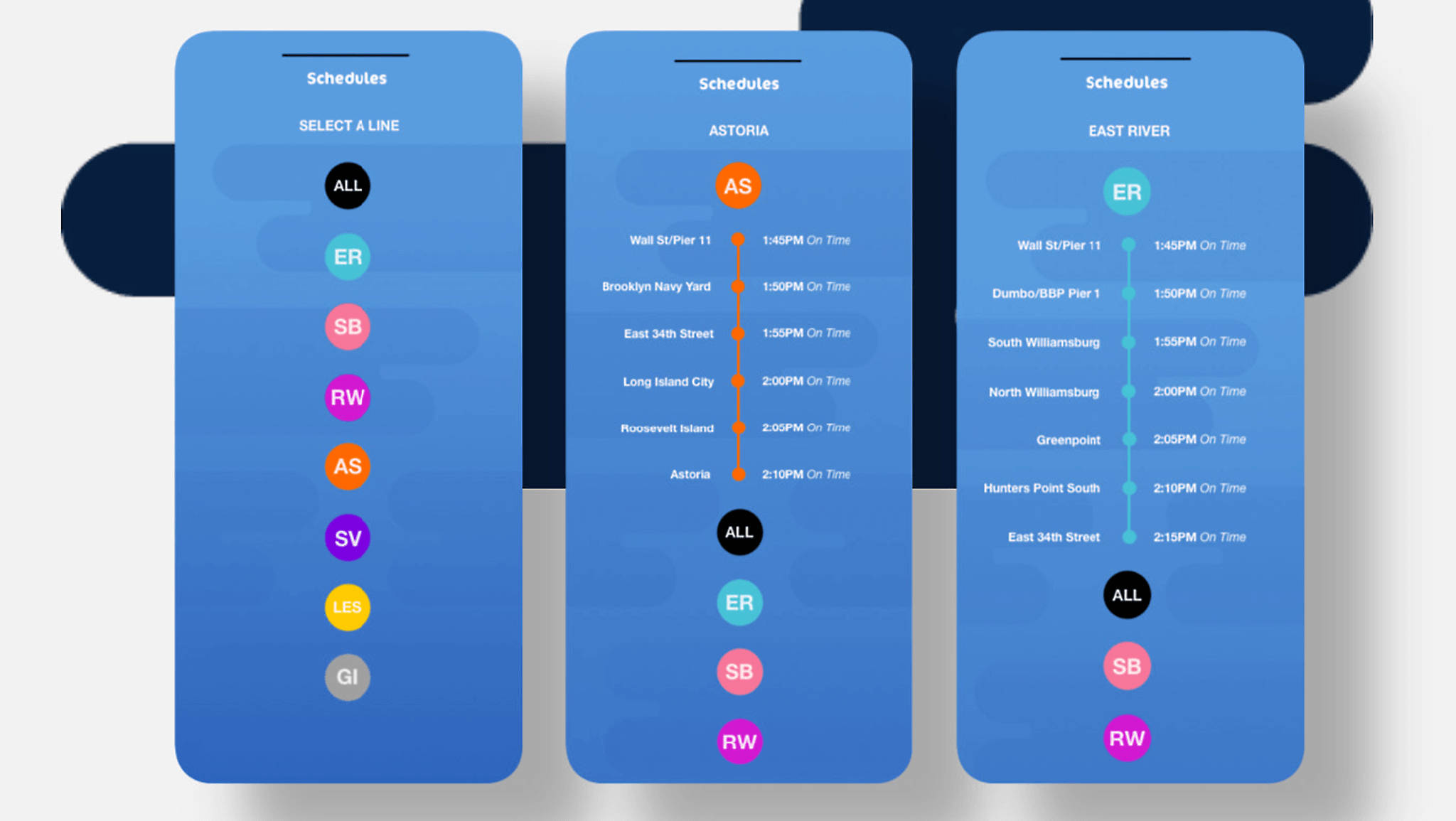Select the ALL lines icon

348,185
